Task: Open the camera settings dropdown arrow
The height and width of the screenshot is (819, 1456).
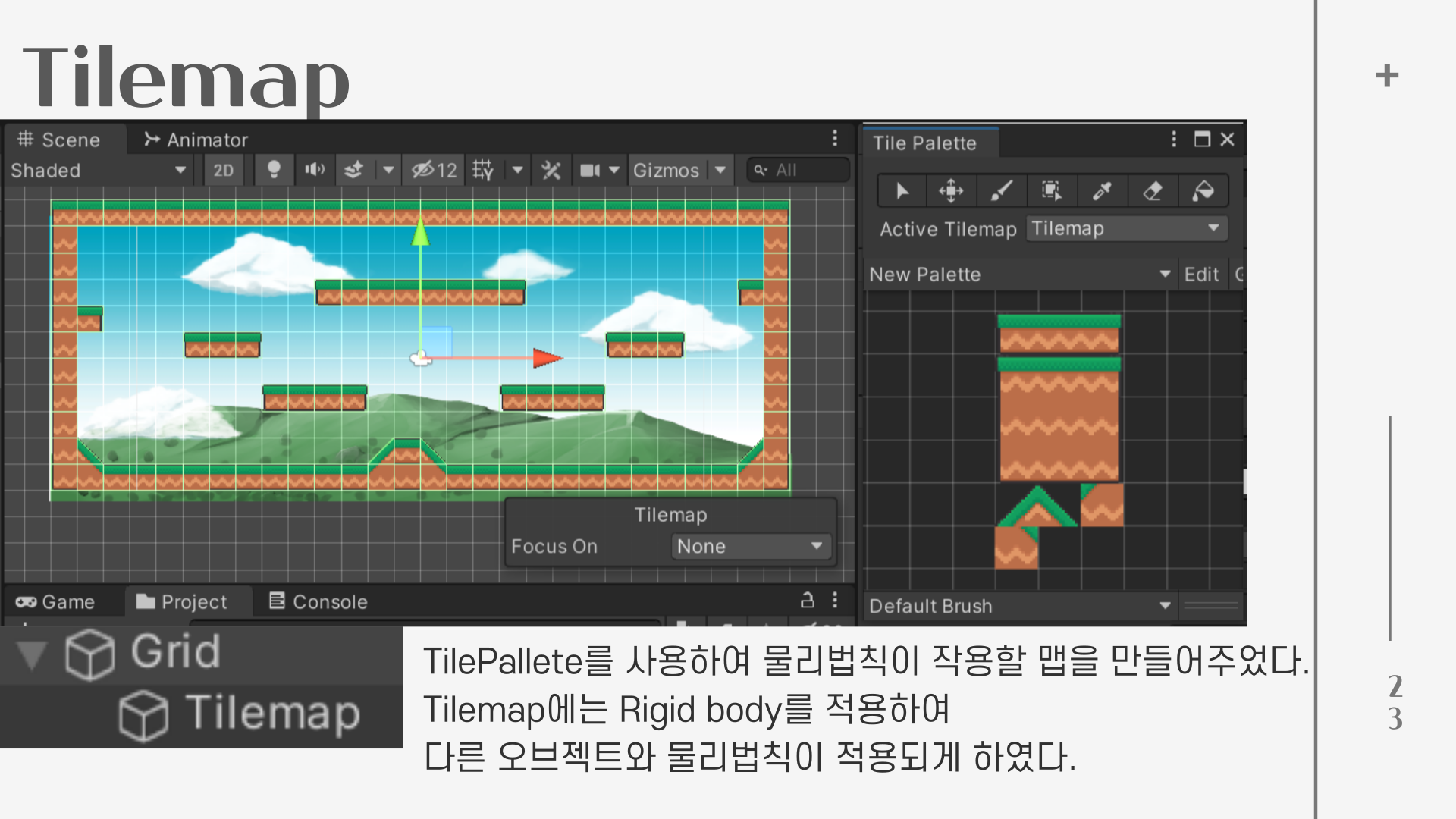Action: click(614, 170)
